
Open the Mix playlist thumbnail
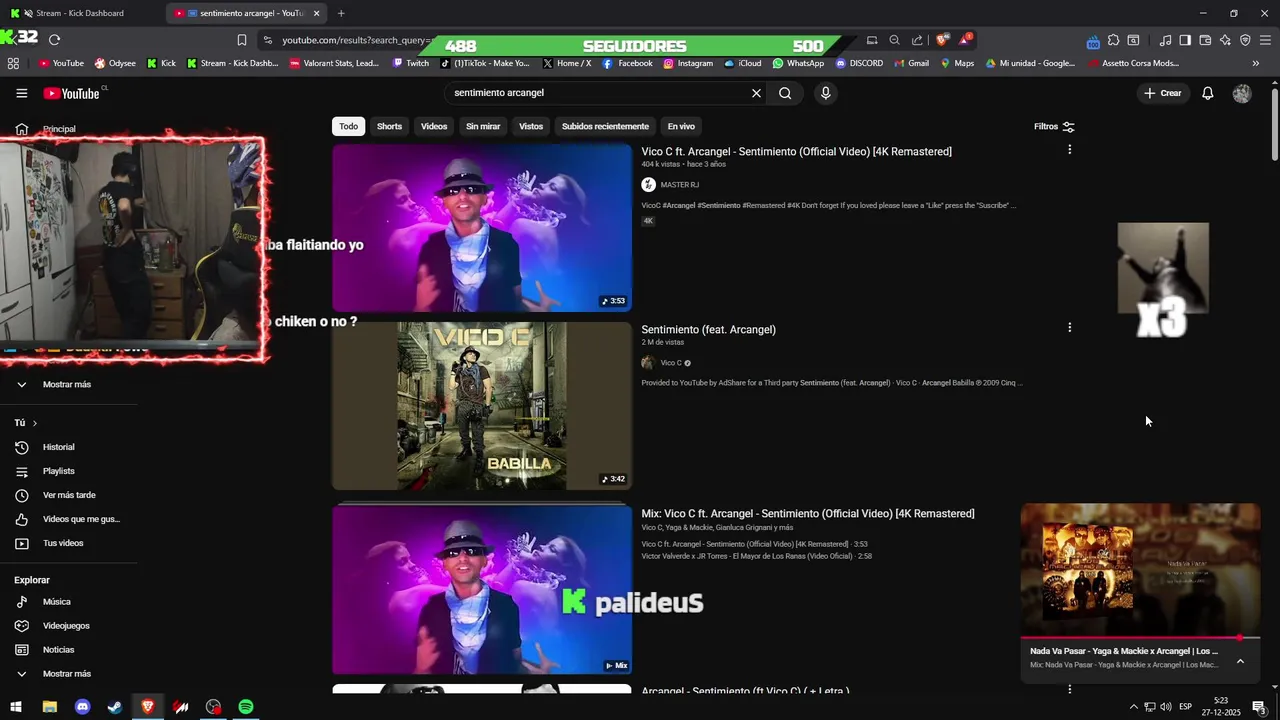(x=482, y=590)
